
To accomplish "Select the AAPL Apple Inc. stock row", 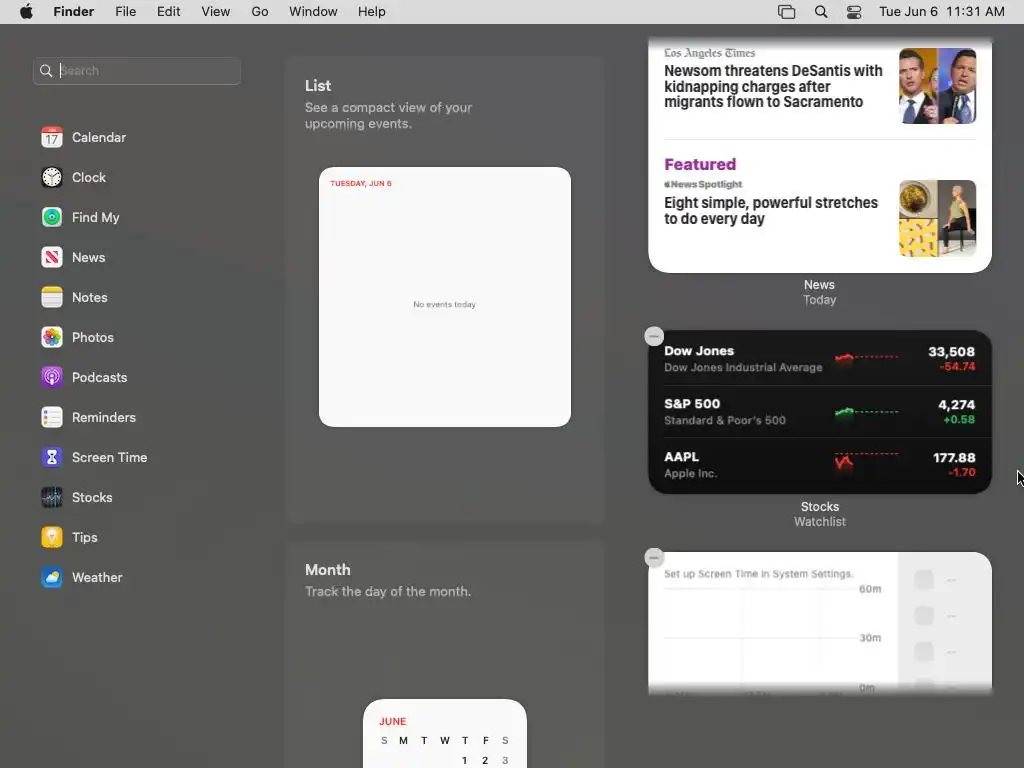I will pyautogui.click(x=820, y=464).
